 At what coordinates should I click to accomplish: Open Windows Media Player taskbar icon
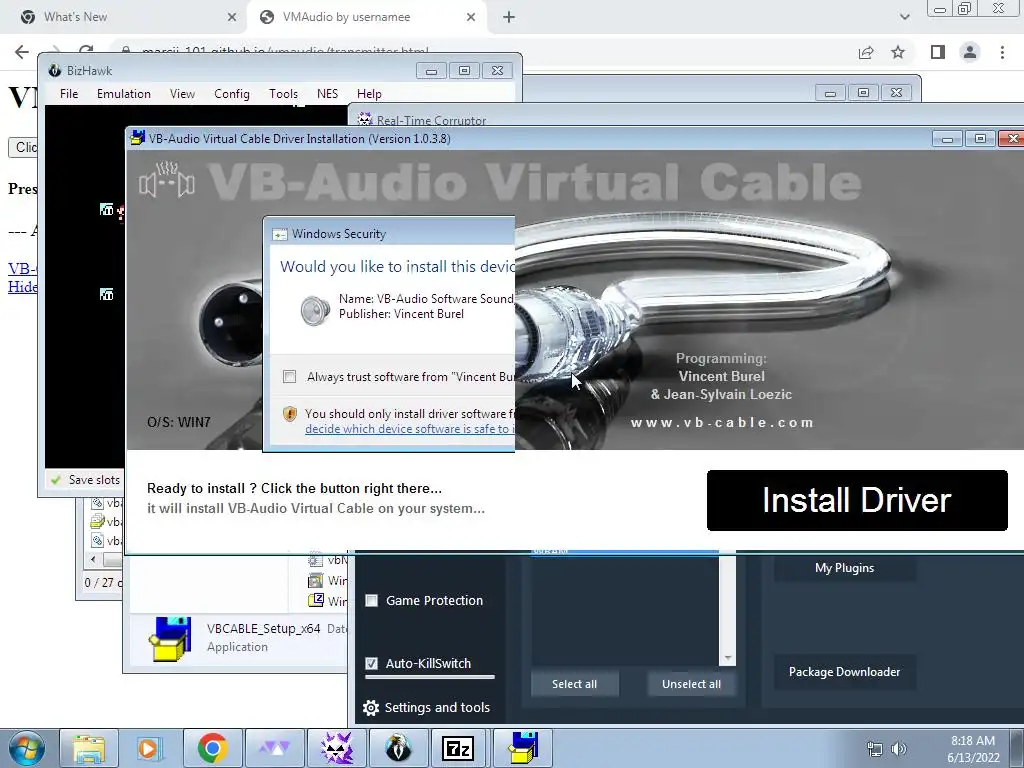click(x=150, y=748)
